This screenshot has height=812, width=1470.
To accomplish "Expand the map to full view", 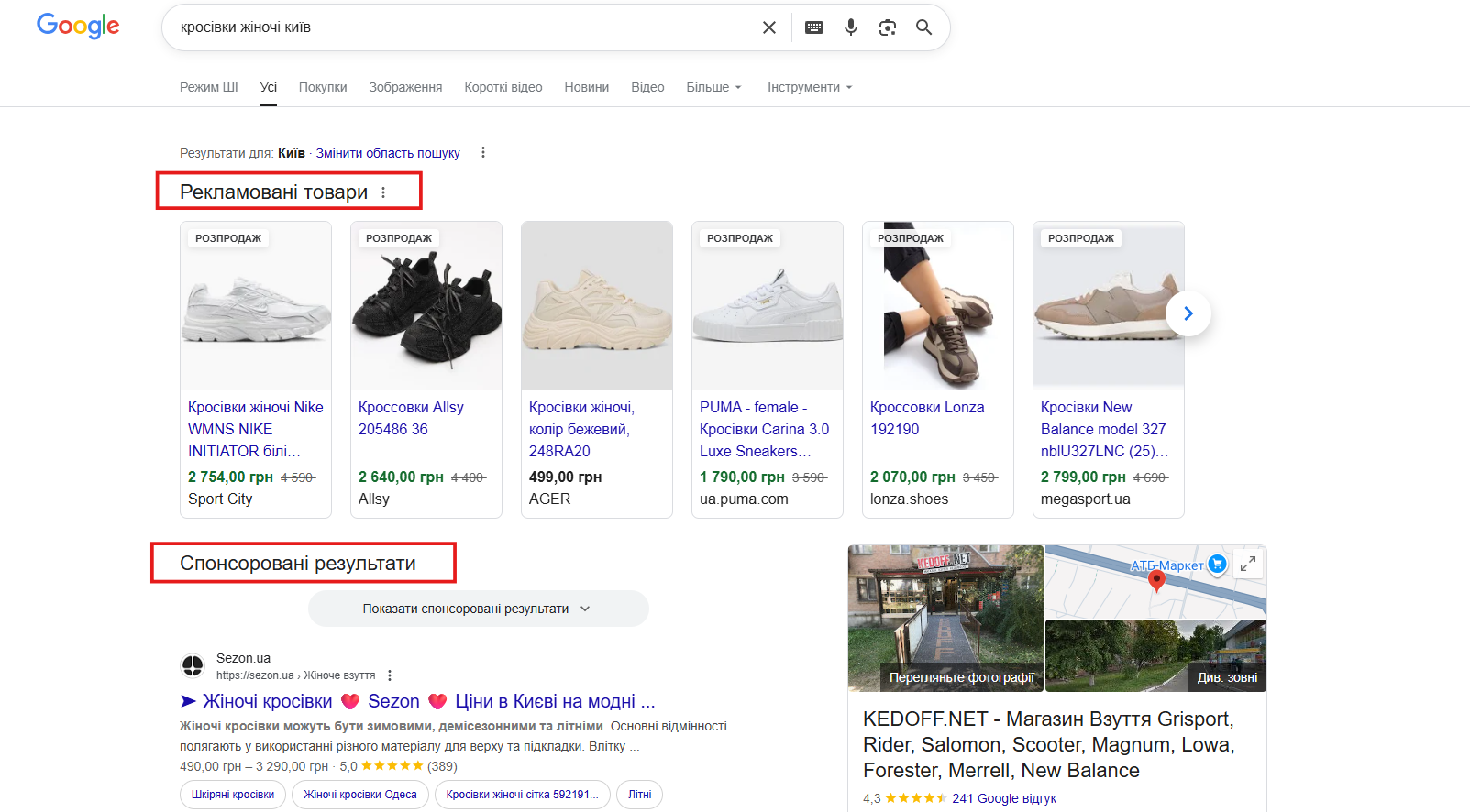I will point(1247,565).
